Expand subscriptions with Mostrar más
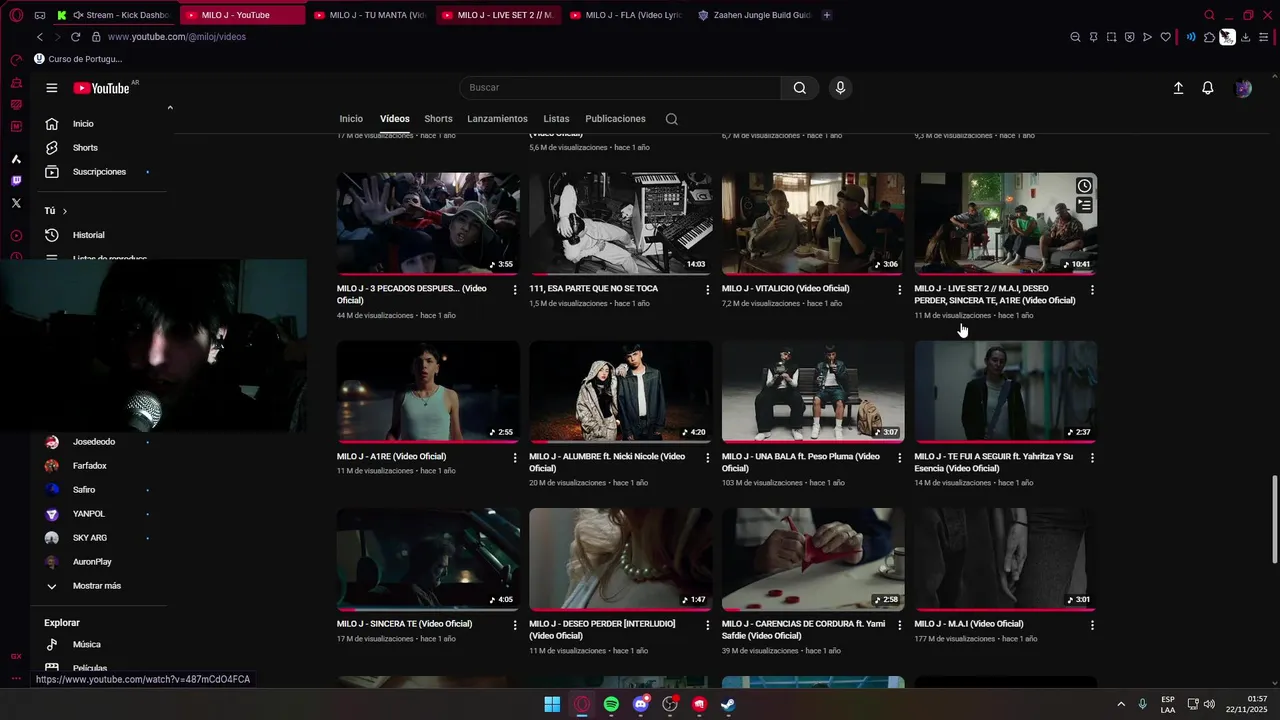 click(96, 586)
